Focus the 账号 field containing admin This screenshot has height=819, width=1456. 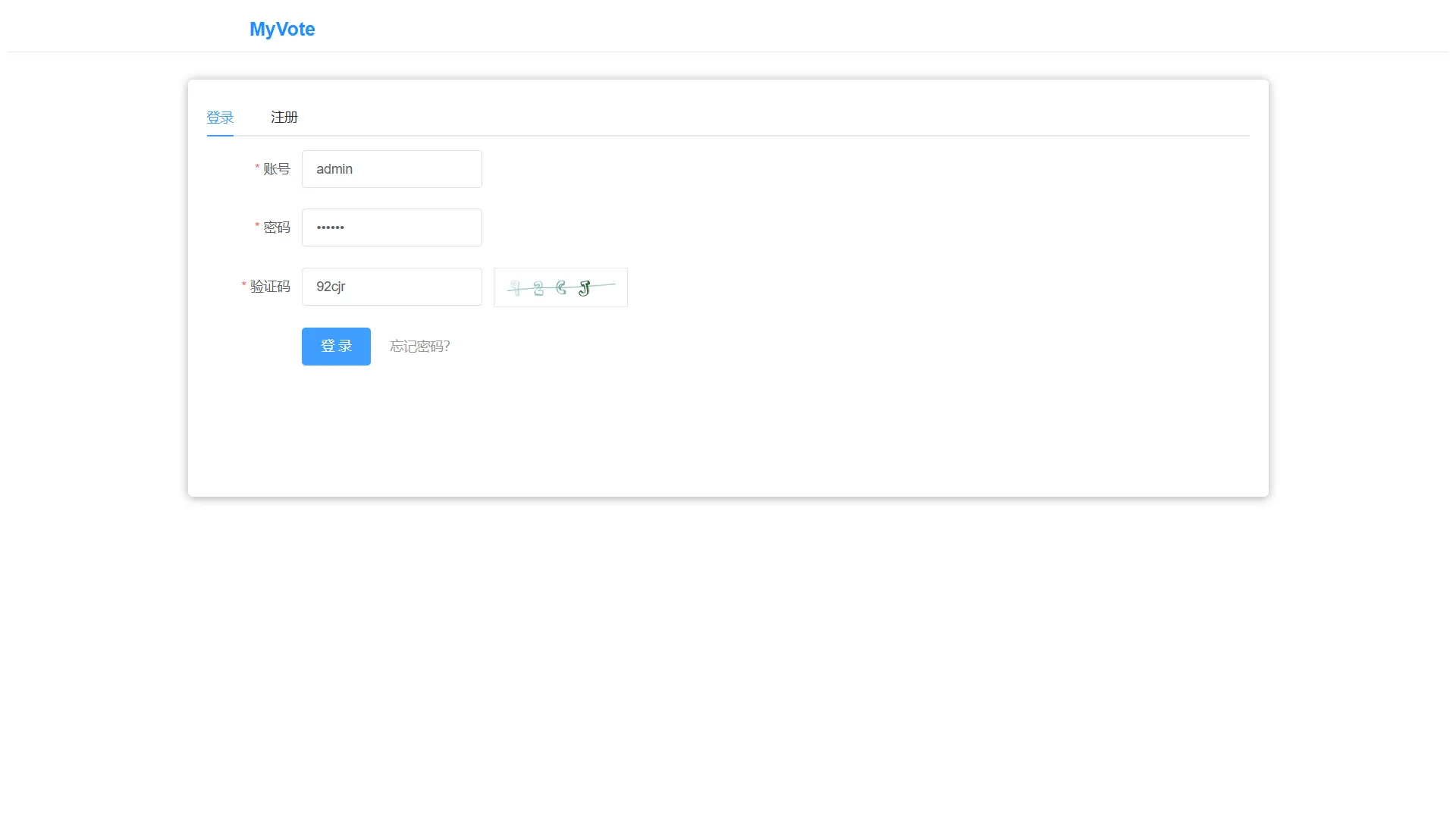pyautogui.click(x=391, y=169)
